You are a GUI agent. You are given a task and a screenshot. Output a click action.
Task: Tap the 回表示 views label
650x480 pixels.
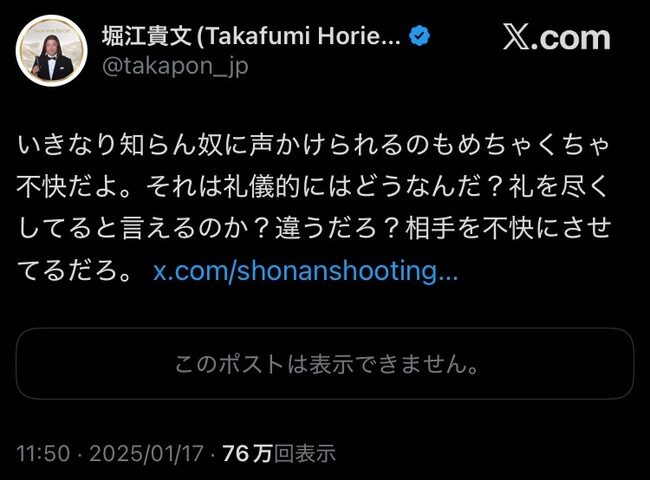pos(304,453)
